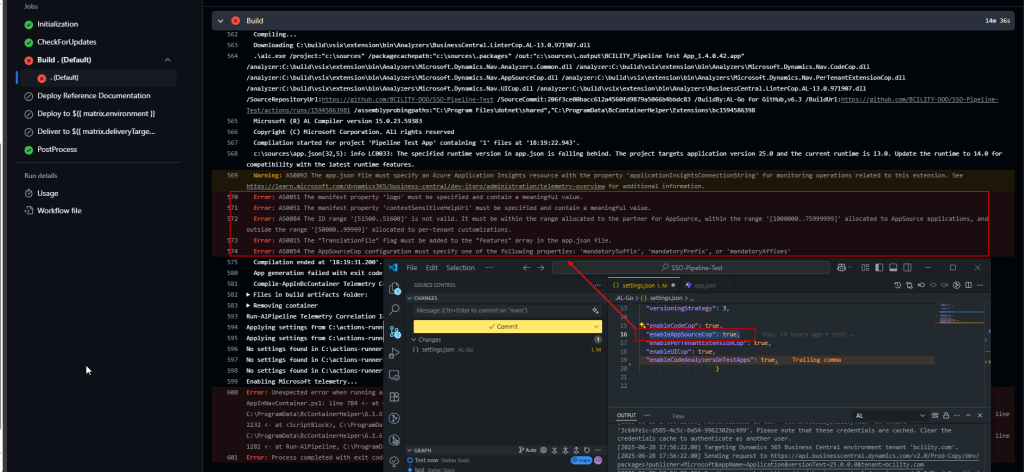Image resolution: width=1024 pixels, height=472 pixels.
Task: Click the yellow Commit button
Action: click(502, 326)
